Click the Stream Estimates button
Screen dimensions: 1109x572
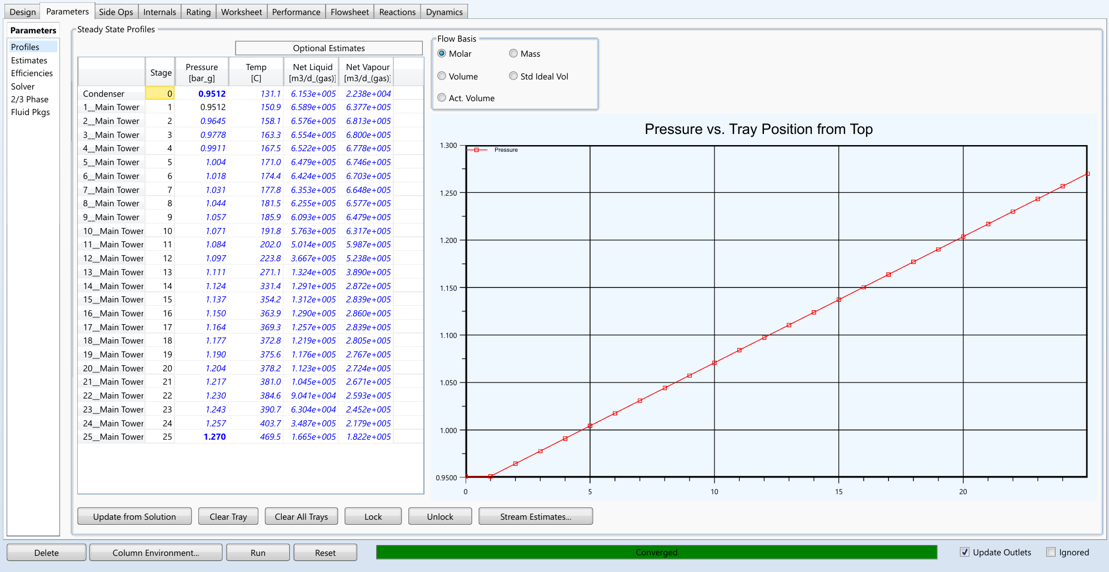pyautogui.click(x=535, y=517)
